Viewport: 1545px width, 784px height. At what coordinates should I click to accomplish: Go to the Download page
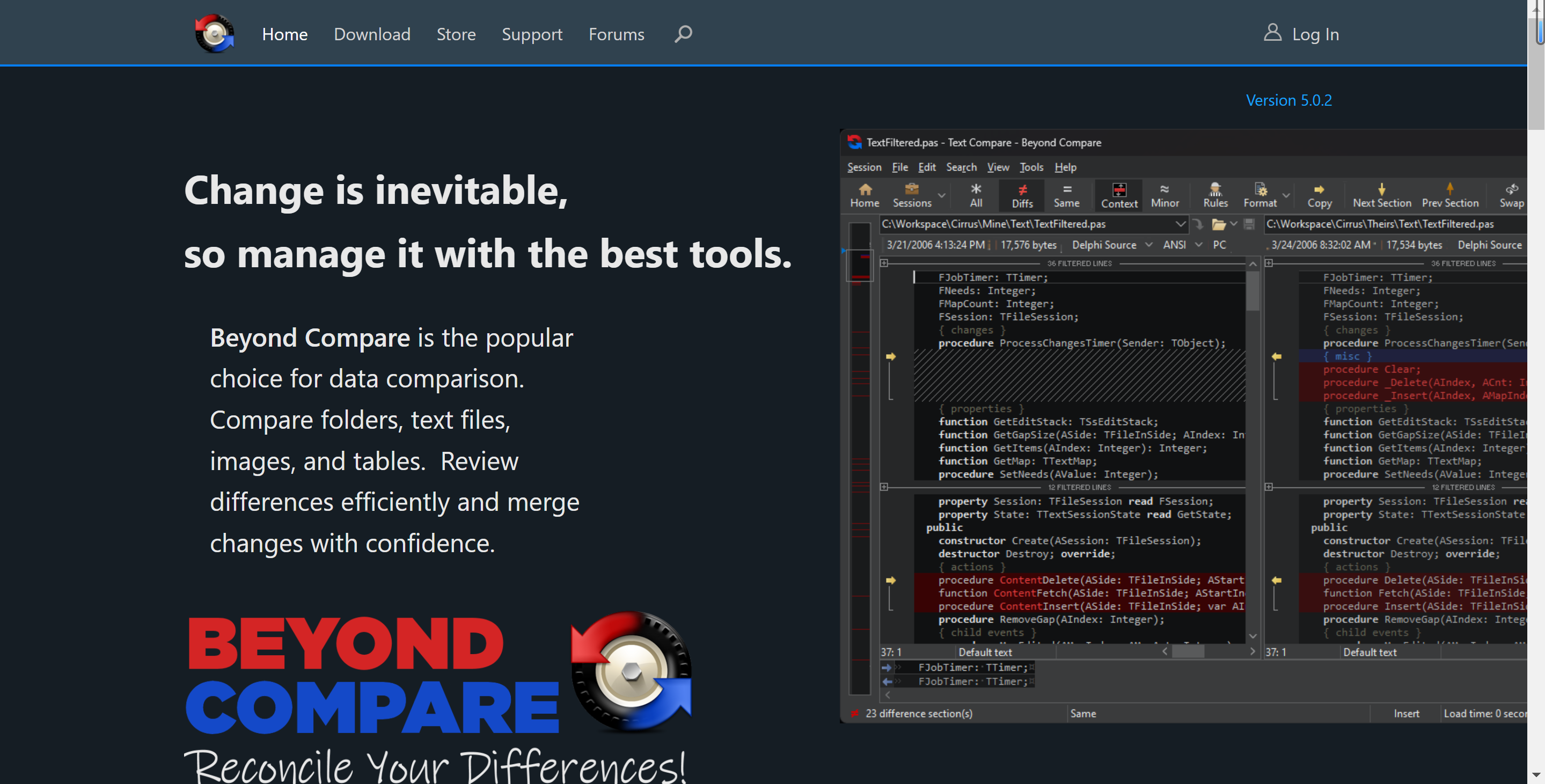372,34
